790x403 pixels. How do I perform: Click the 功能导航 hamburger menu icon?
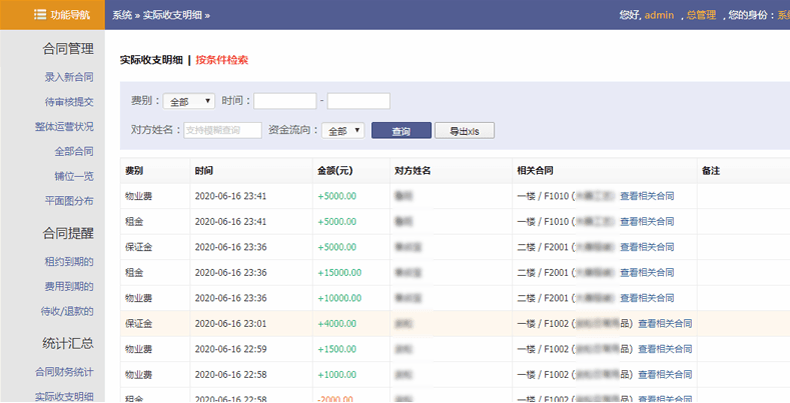40,15
